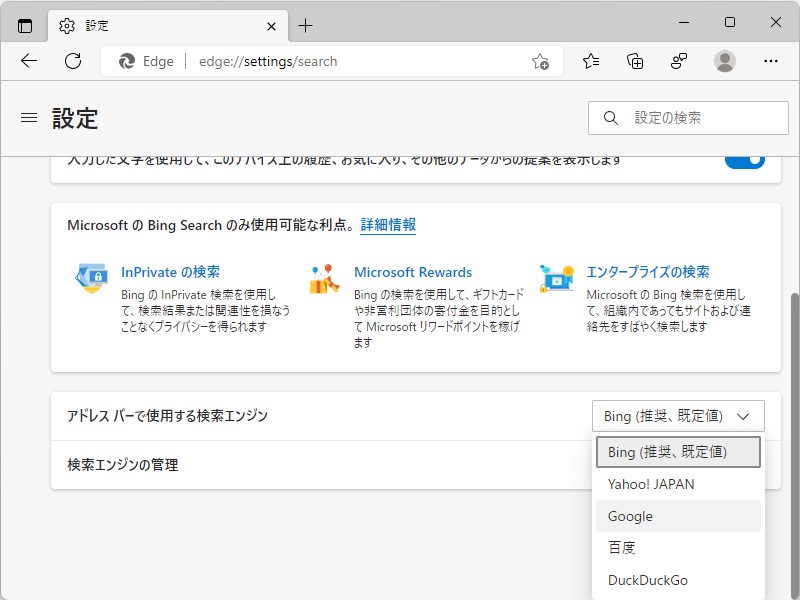Open the search engine dropdown showing Bing
The width and height of the screenshot is (800, 600).
point(678,415)
